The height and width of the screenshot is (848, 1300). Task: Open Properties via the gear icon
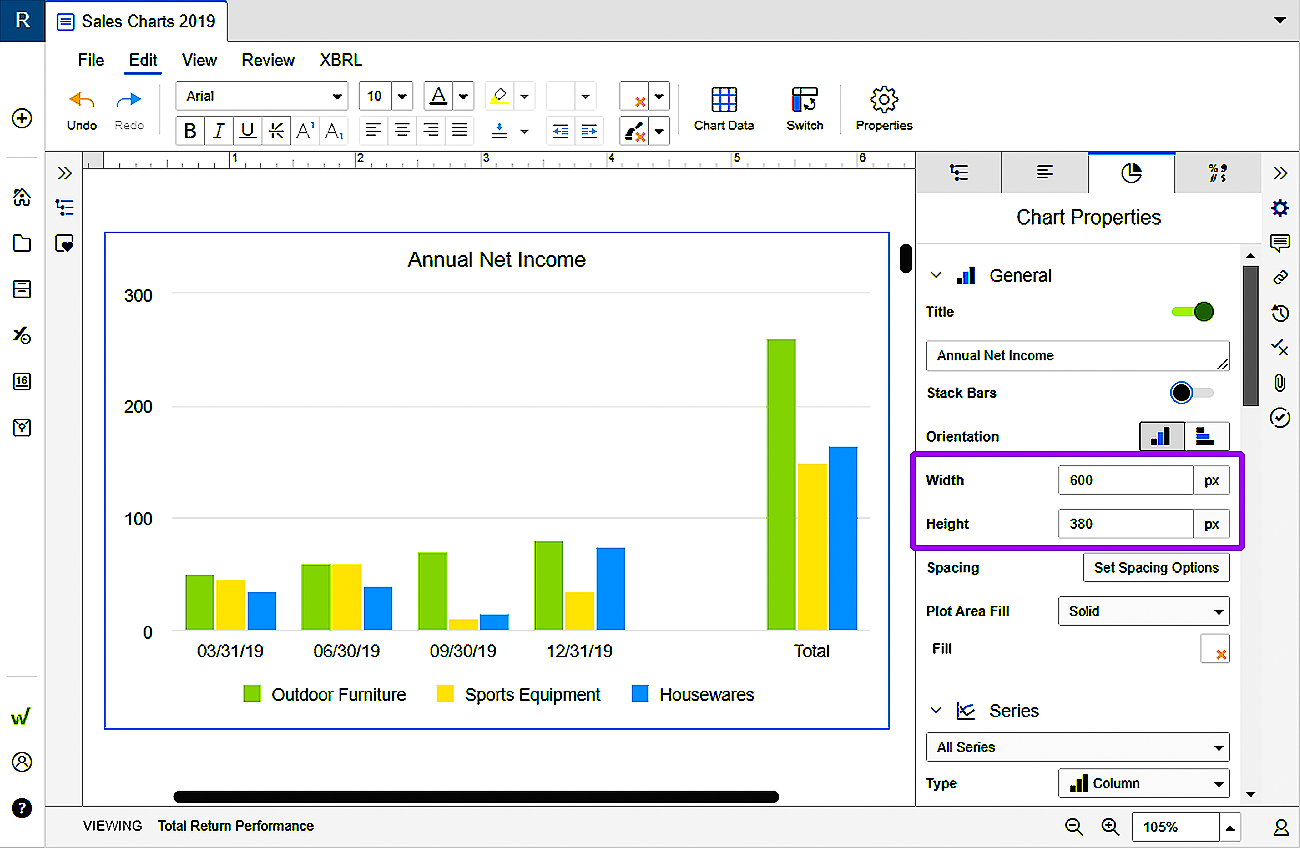884,100
